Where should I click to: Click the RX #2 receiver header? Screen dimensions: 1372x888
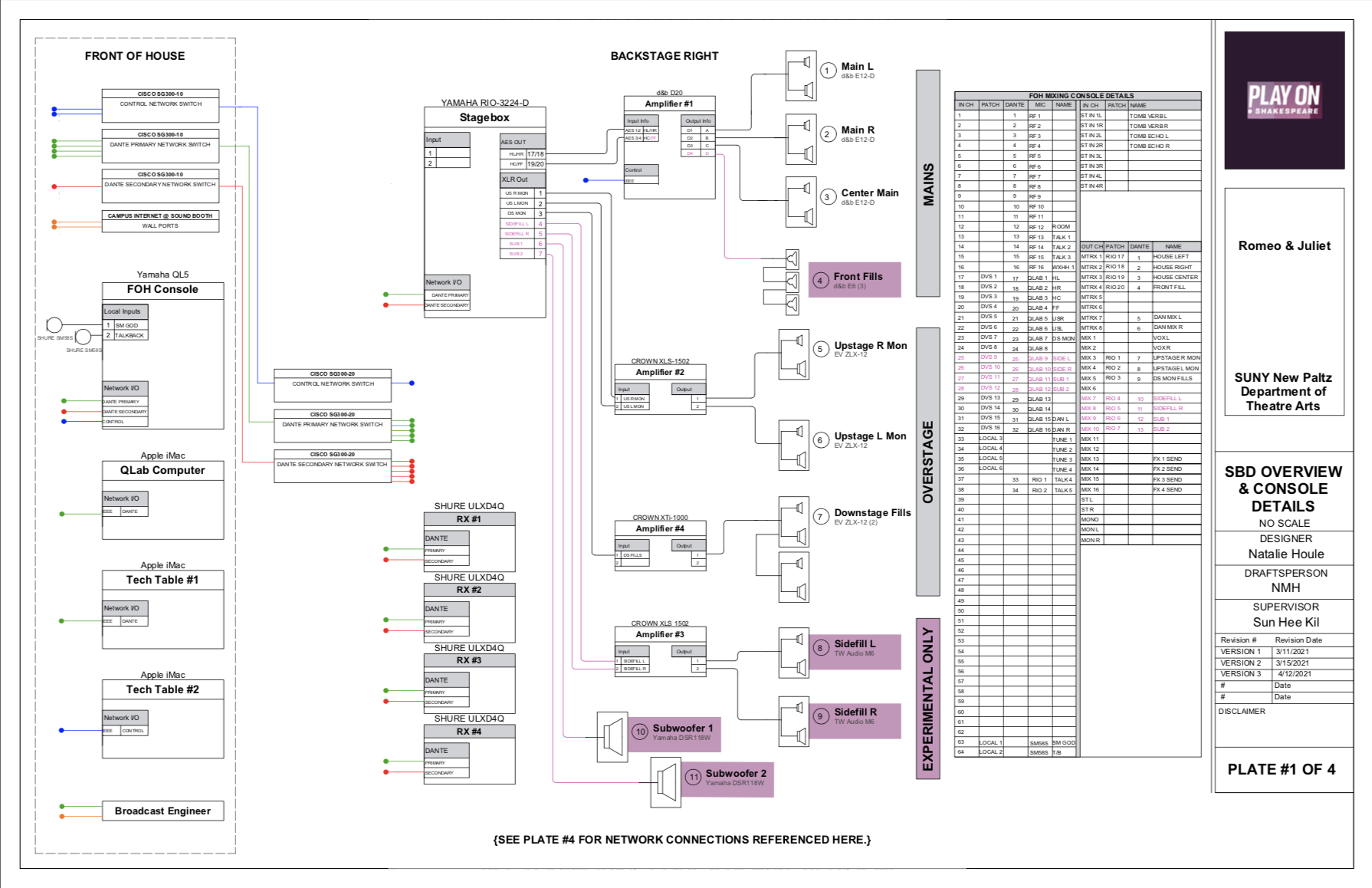pos(469,590)
